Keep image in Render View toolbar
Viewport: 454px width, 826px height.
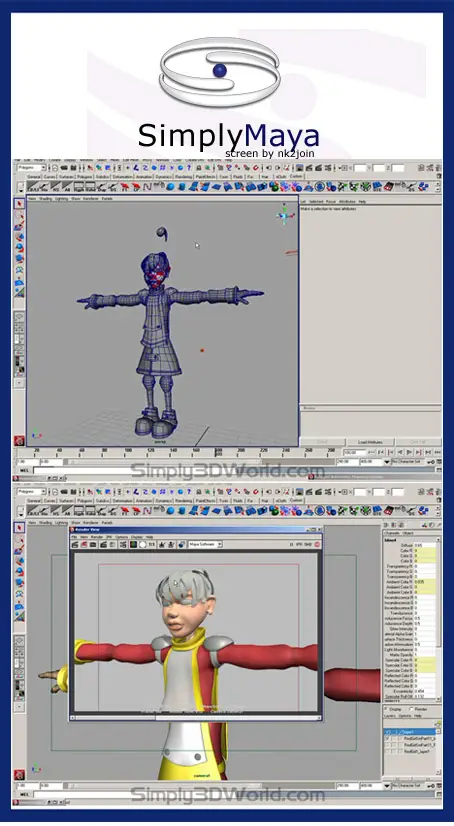pos(162,544)
